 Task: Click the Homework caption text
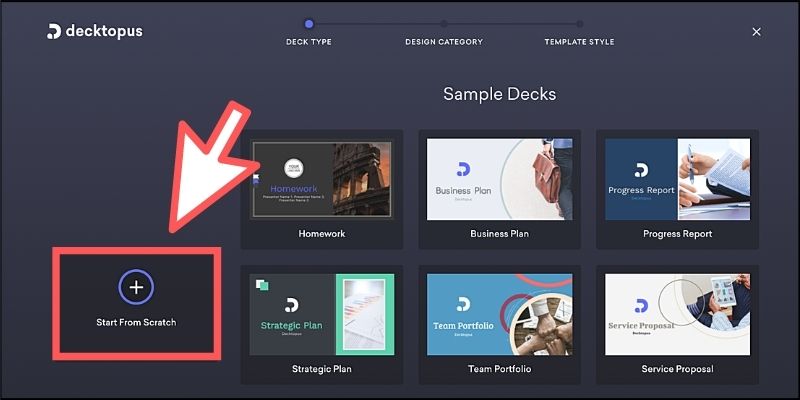click(321, 234)
